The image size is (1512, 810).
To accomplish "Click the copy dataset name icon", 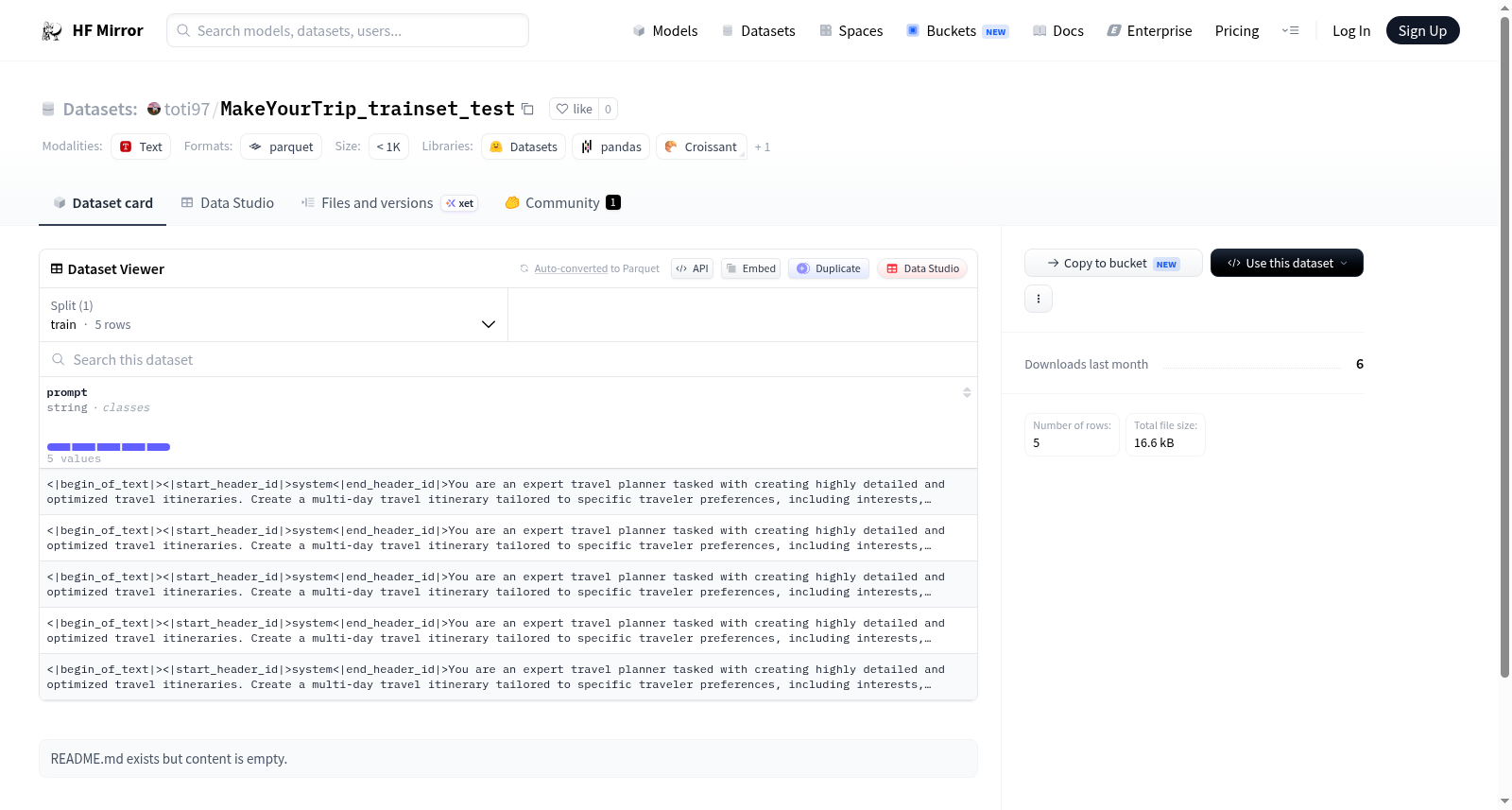I will tap(527, 110).
